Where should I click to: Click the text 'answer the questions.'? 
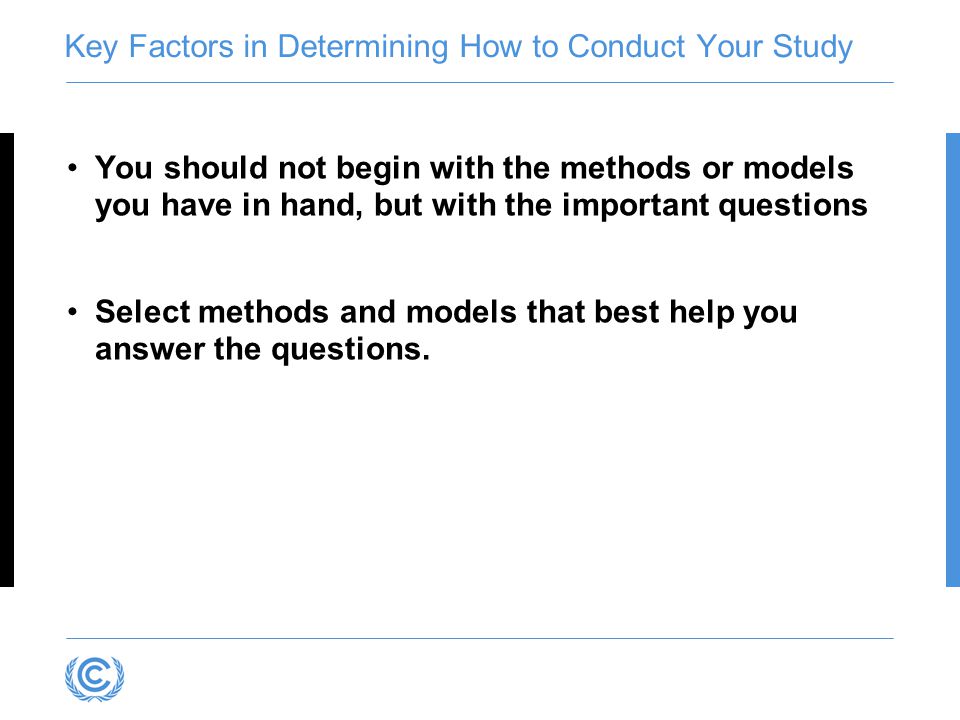click(x=263, y=350)
